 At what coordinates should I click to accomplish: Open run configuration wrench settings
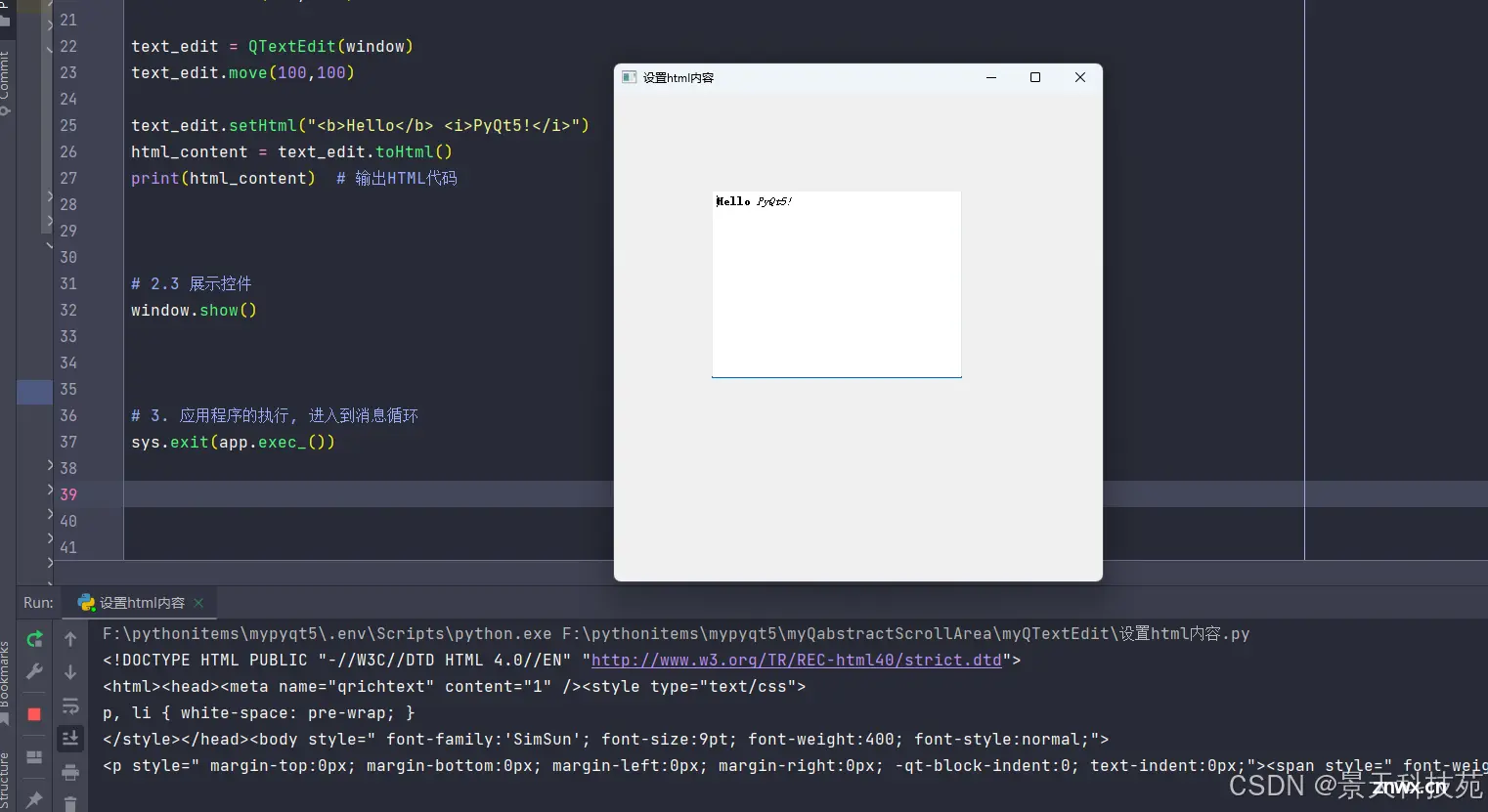34,671
